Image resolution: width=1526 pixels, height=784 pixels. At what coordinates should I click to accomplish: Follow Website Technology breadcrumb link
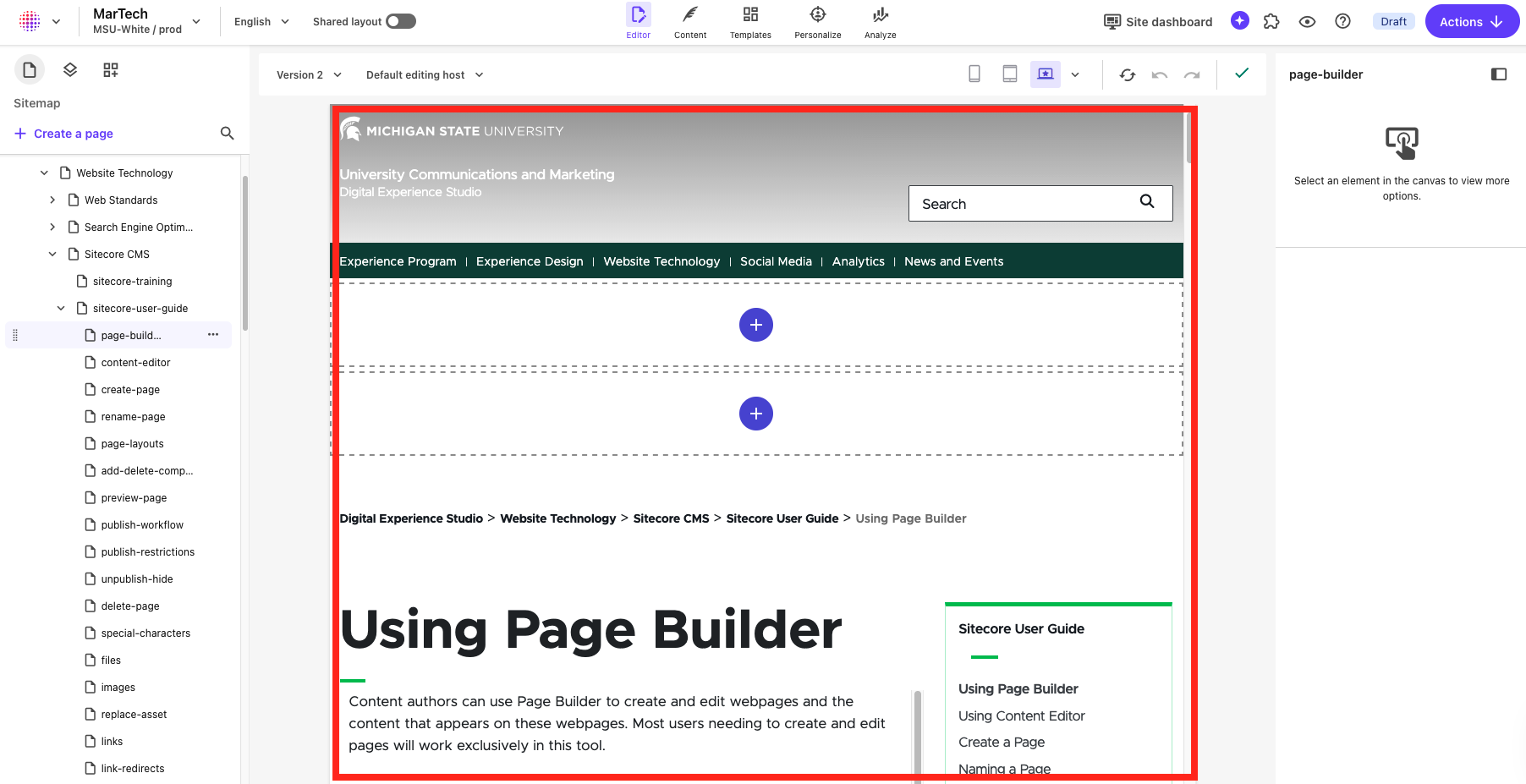558,518
